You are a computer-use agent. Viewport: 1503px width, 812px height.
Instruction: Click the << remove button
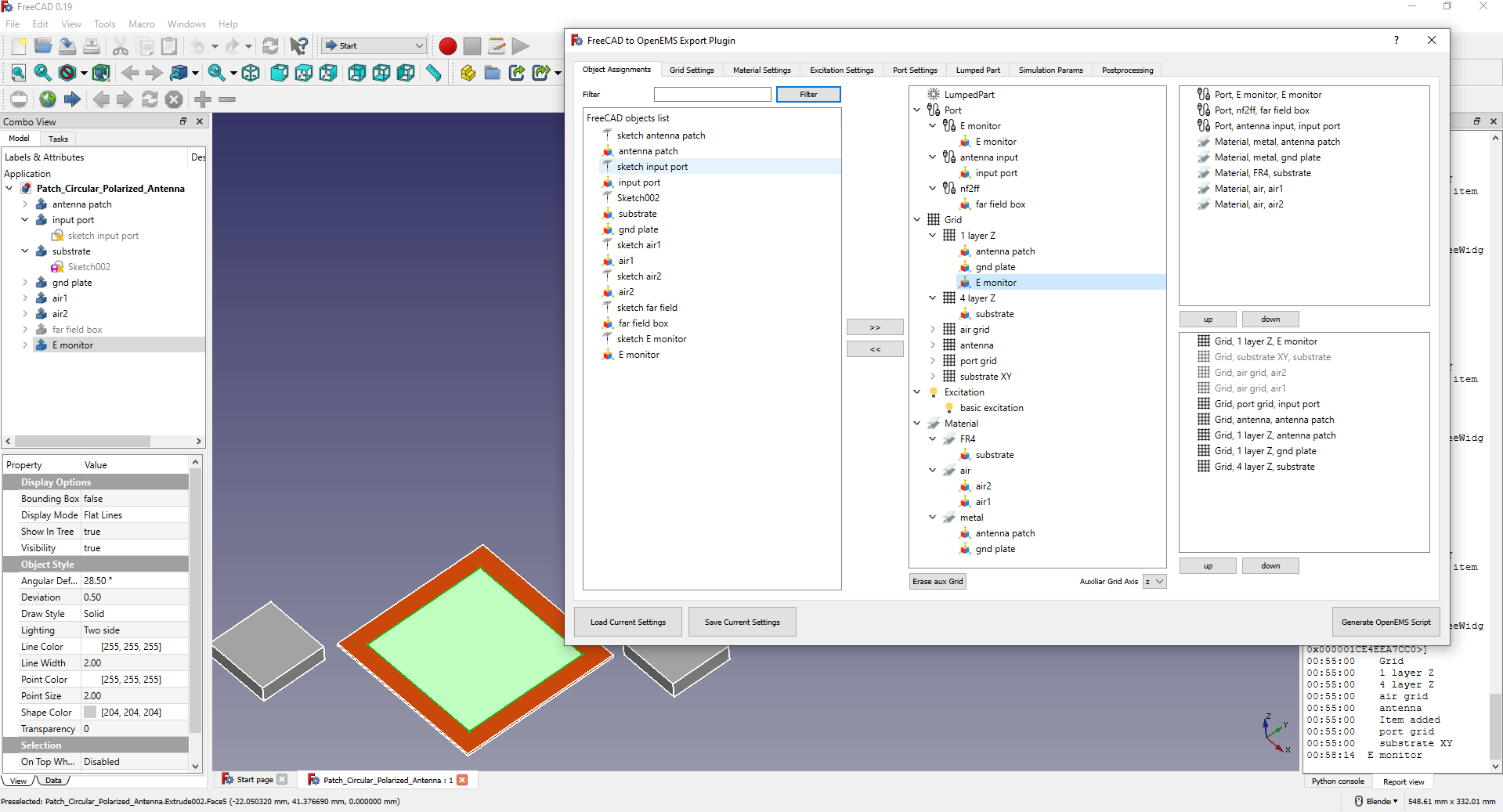click(875, 349)
